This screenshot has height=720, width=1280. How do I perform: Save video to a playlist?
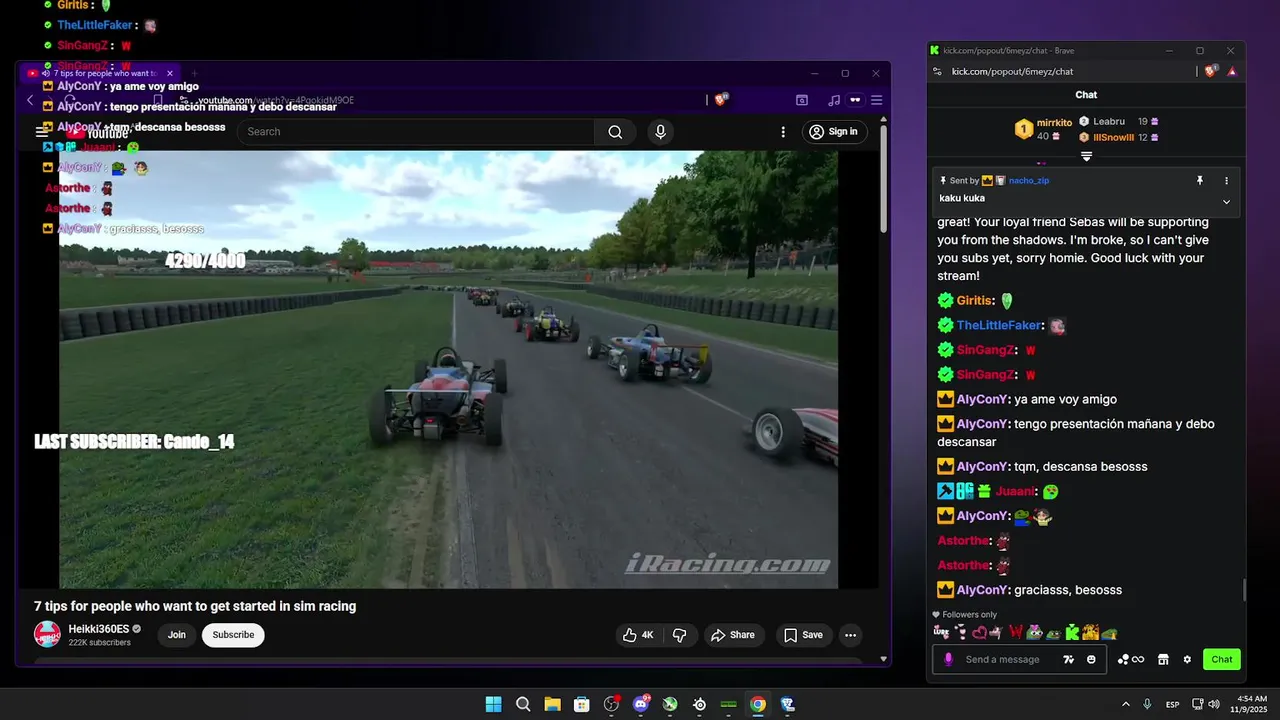pos(803,635)
